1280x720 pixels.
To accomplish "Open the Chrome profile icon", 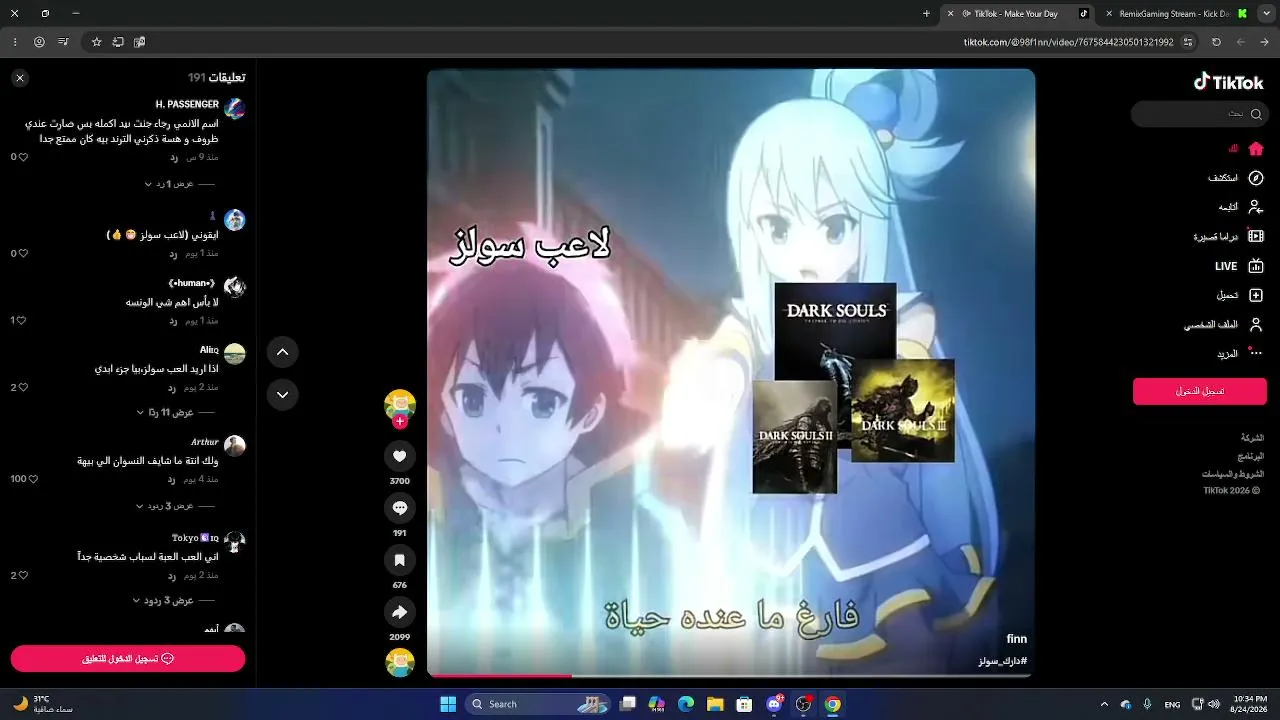I will click(39, 42).
